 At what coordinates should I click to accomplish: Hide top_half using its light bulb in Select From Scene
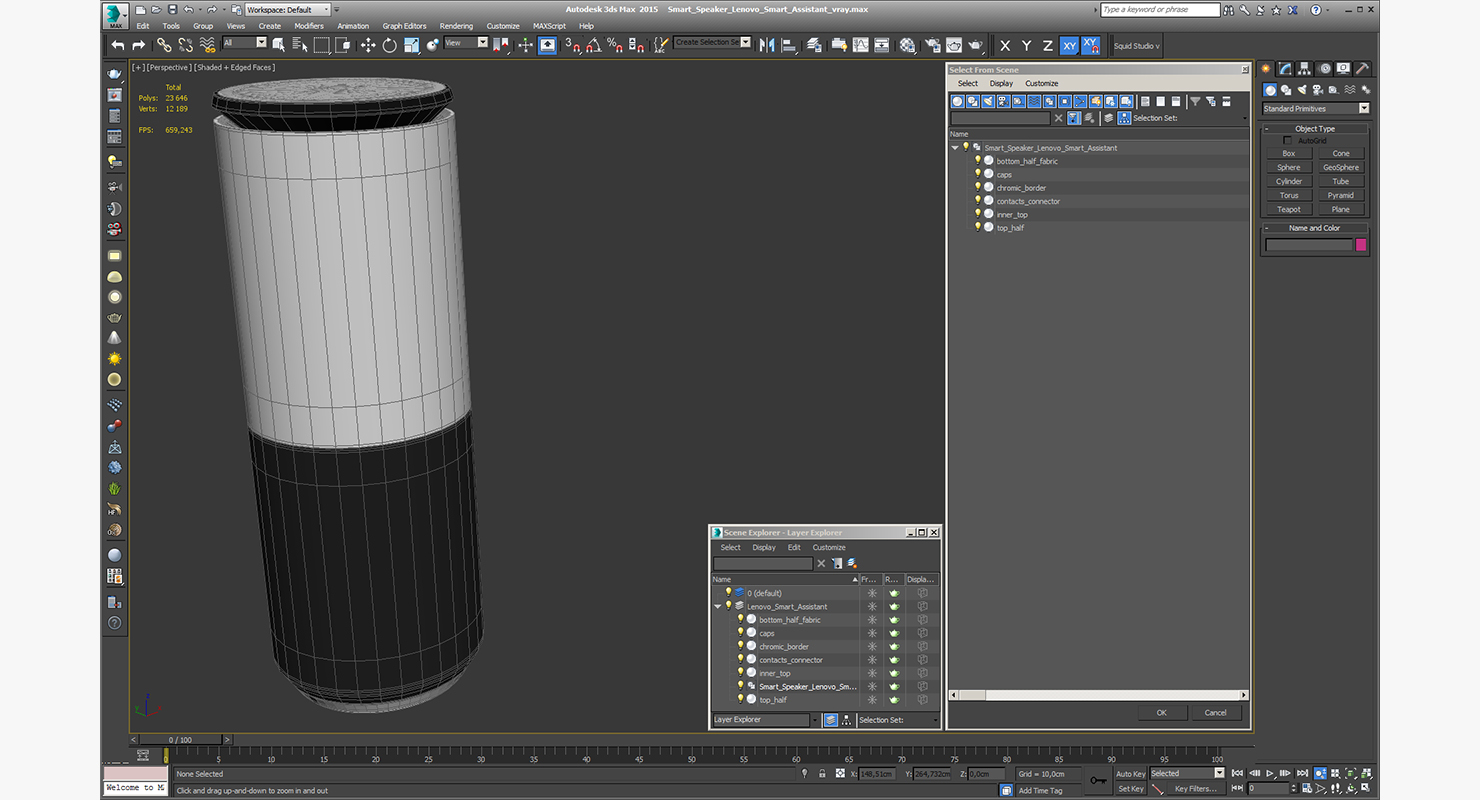[x=978, y=227]
